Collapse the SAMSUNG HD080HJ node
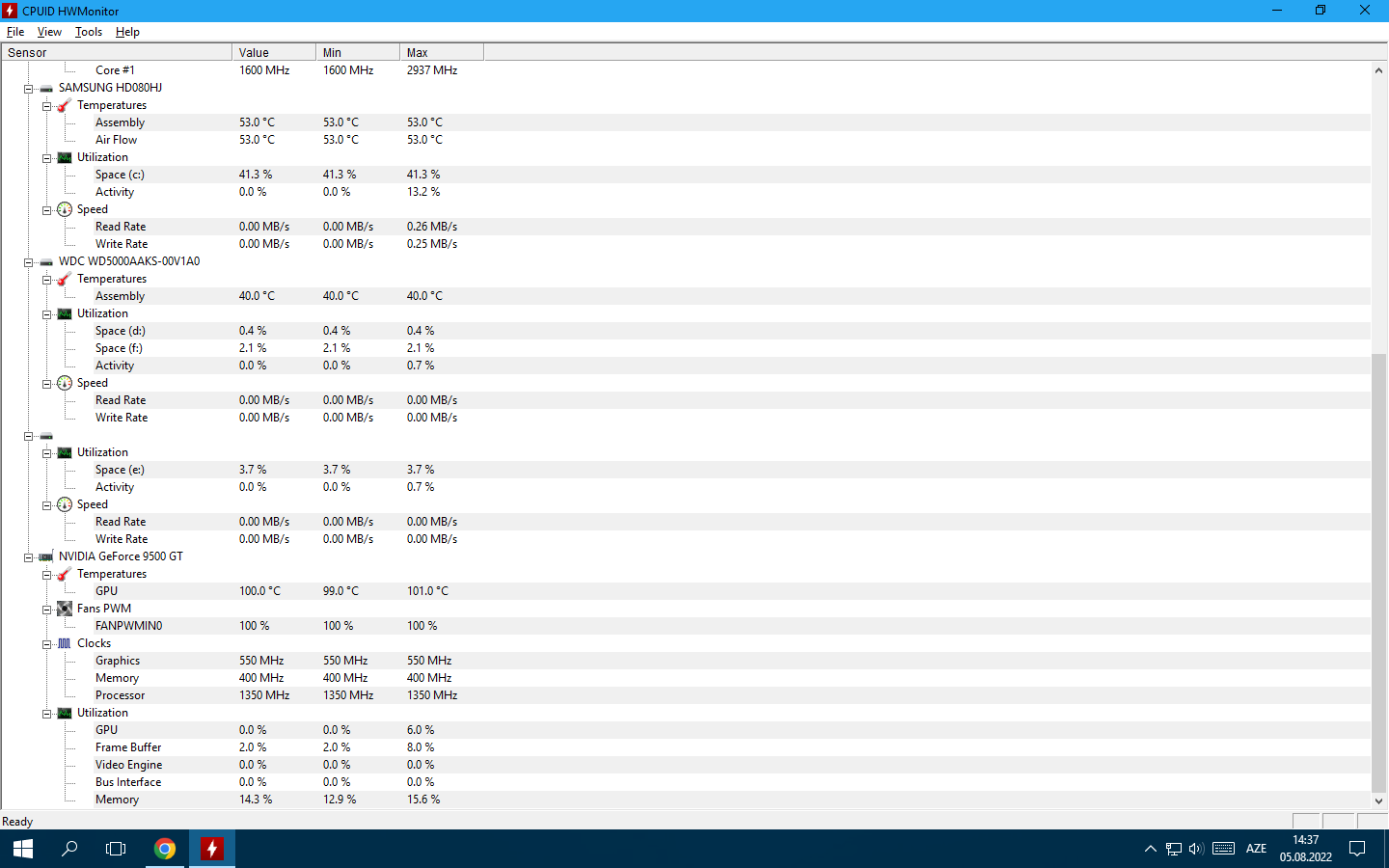 (28, 88)
